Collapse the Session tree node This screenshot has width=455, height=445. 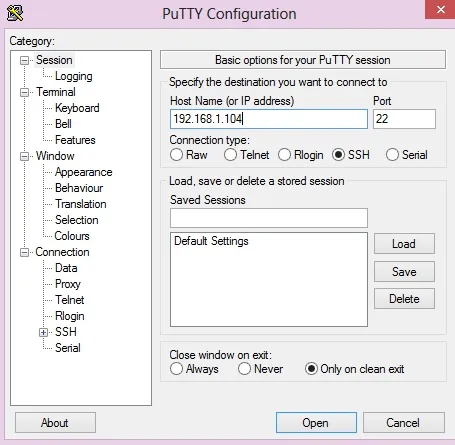[24, 60]
